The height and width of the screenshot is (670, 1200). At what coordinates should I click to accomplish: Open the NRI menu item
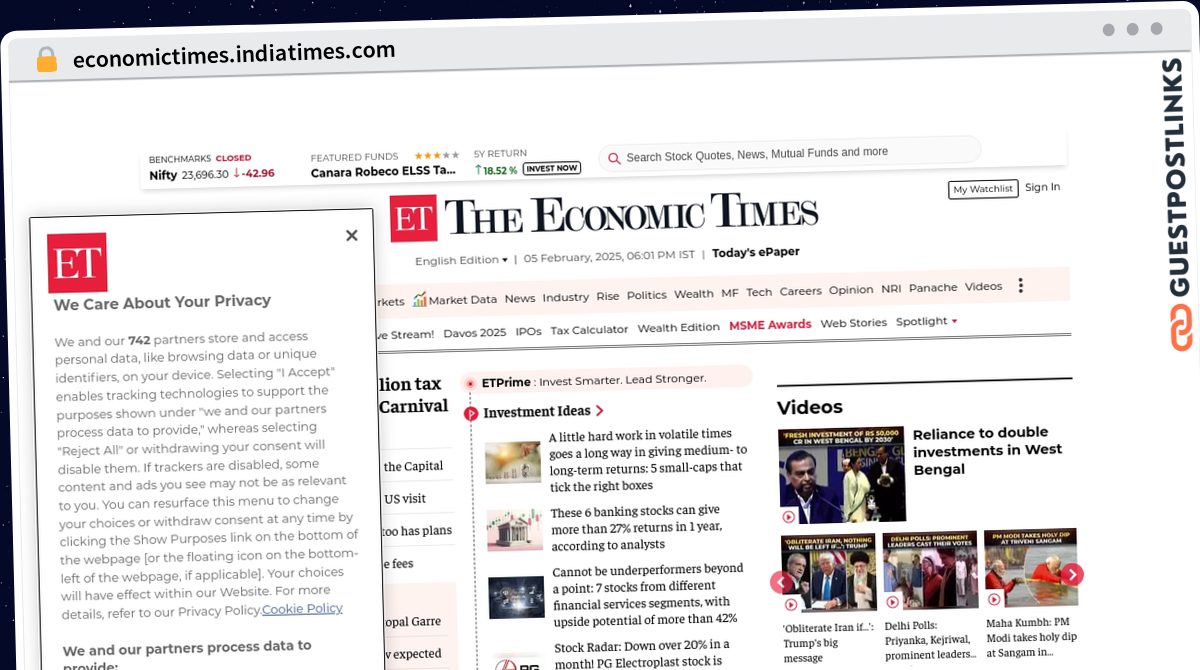[x=891, y=289]
